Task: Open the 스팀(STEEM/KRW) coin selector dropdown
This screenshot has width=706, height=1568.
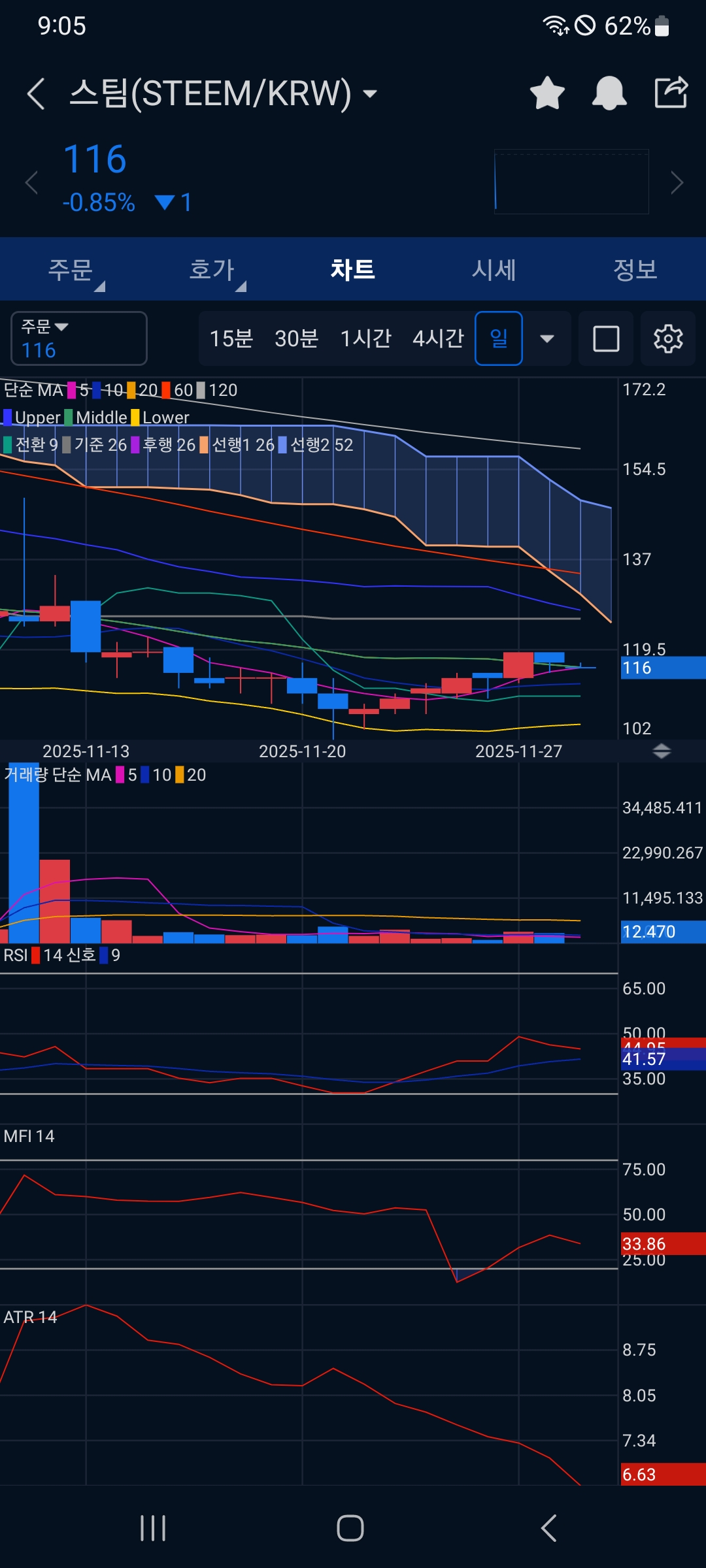Action: pyautogui.click(x=224, y=93)
